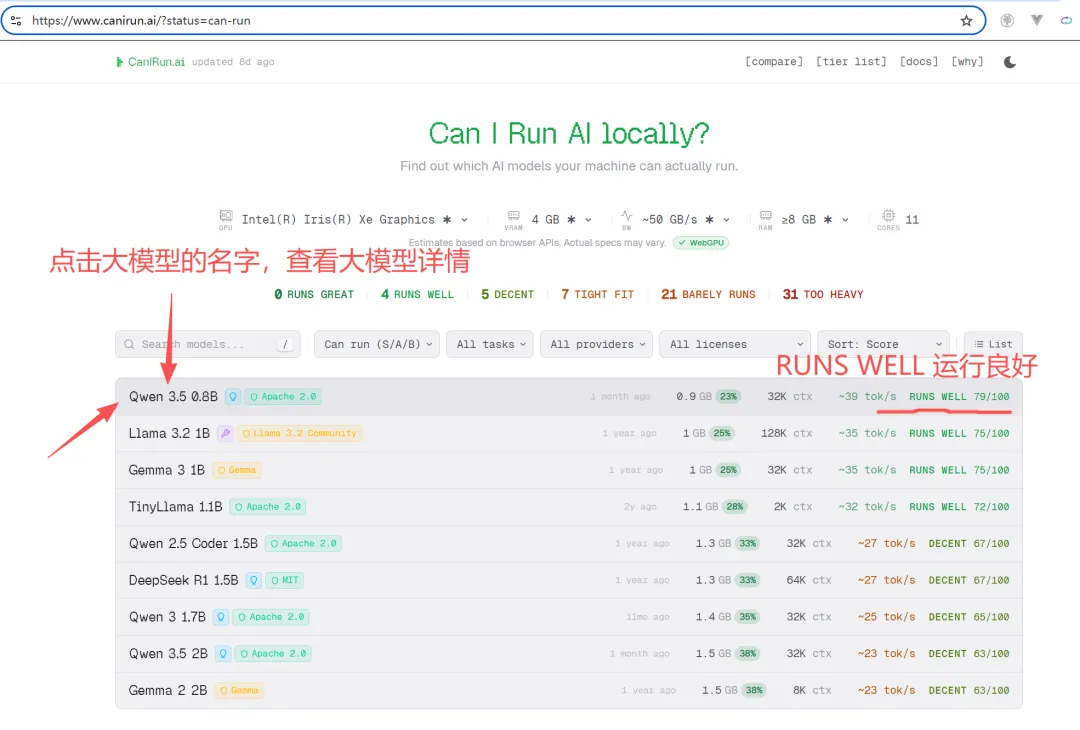This screenshot has height=730, width=1080.
Task: Click the lightbulb icon beside DeepSeek R1 1.5B
Action: pos(253,581)
